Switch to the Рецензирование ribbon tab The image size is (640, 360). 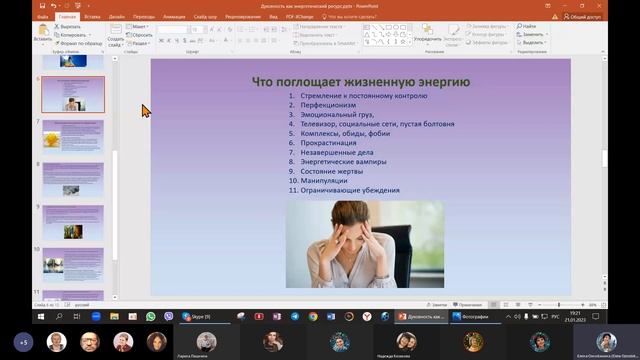coord(243,17)
